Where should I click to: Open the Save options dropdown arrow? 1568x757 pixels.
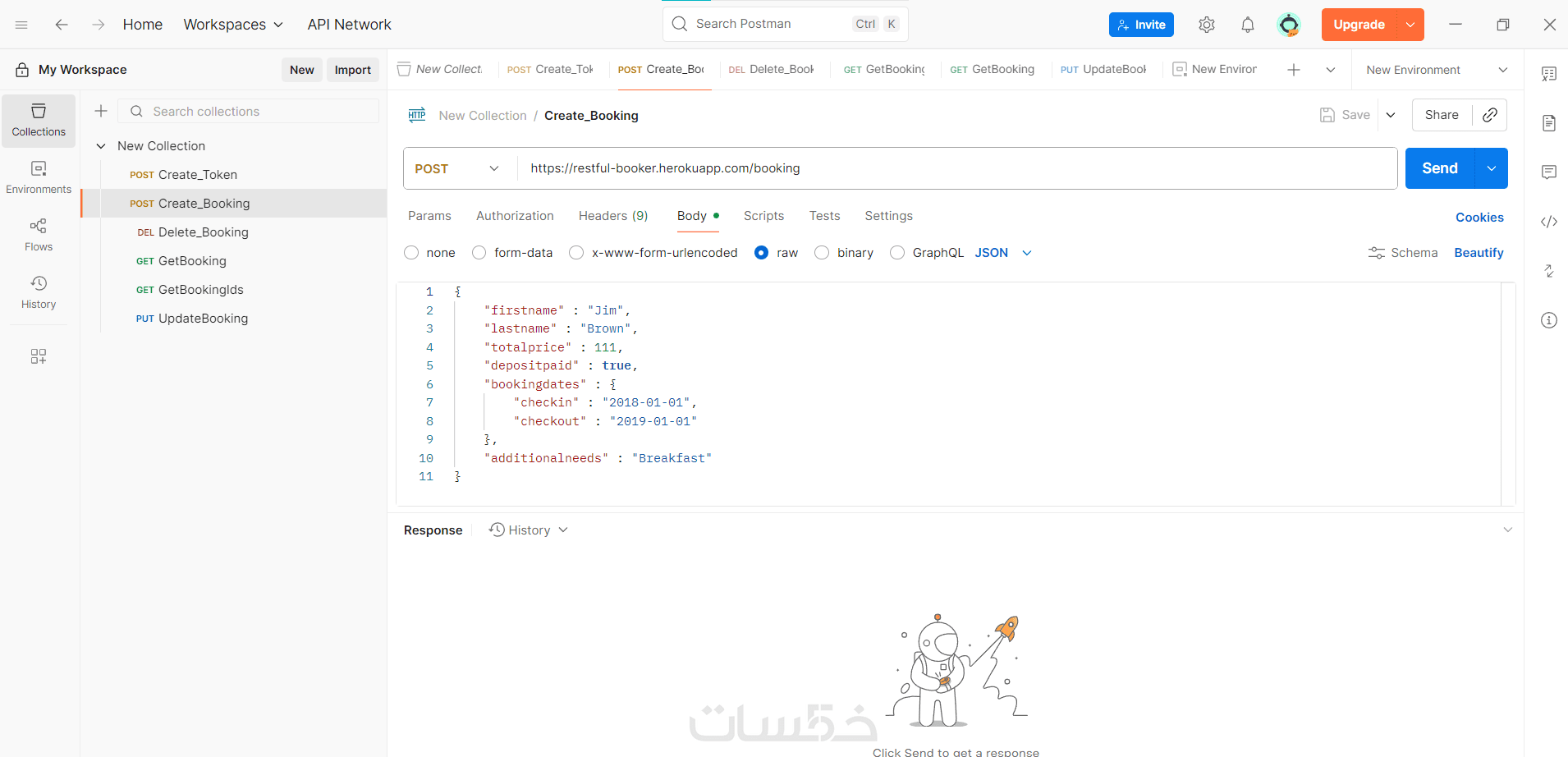(1391, 115)
